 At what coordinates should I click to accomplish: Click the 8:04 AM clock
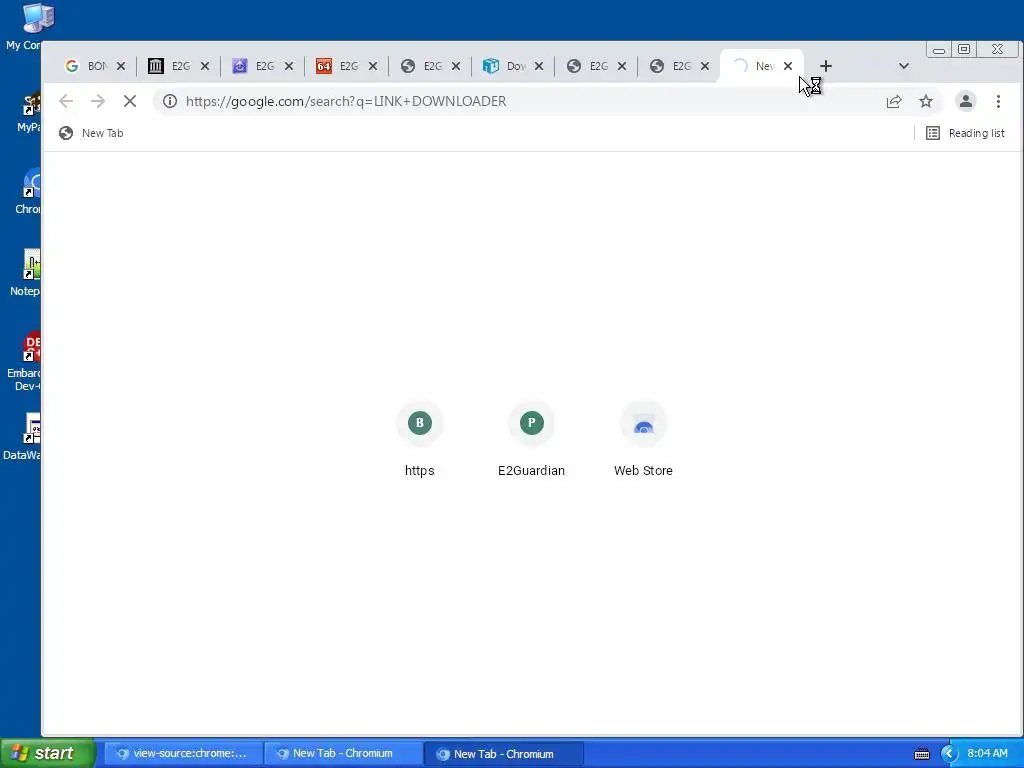coord(987,754)
